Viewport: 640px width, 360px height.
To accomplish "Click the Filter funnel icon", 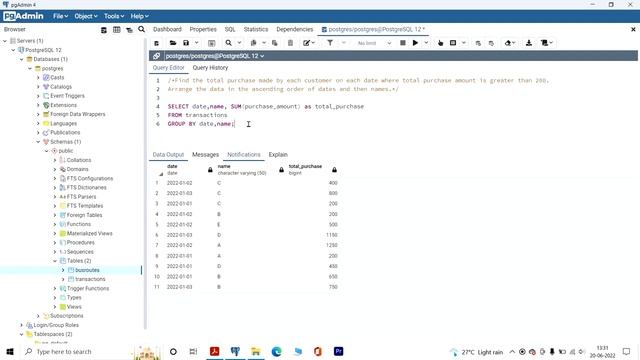I will point(330,43).
